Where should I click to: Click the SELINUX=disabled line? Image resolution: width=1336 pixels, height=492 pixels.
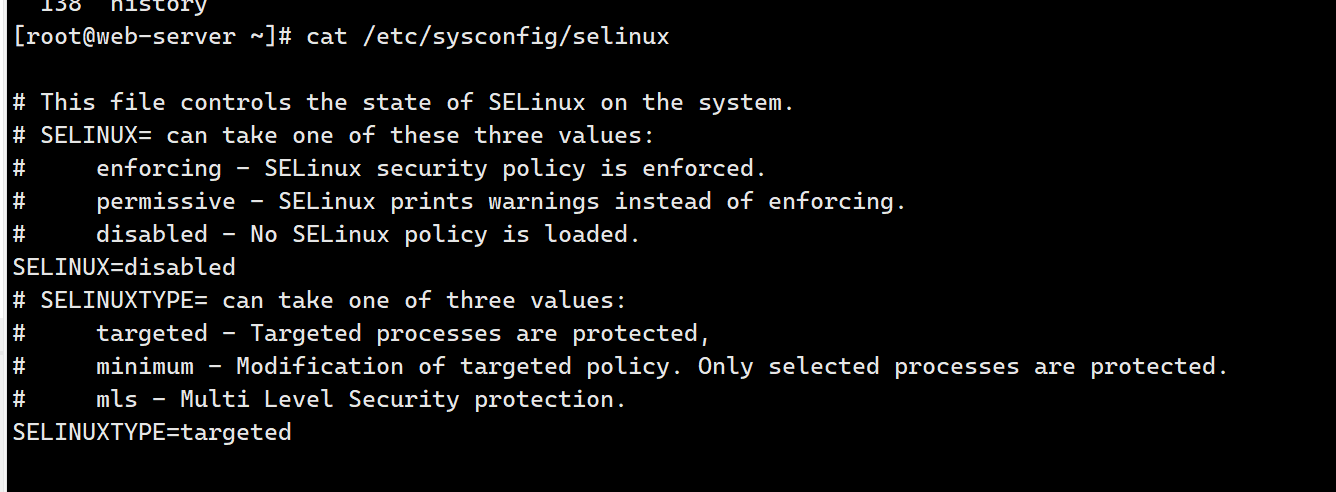tap(124, 268)
